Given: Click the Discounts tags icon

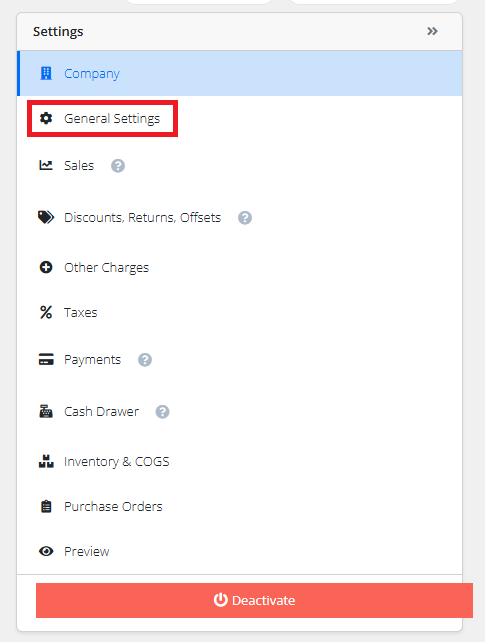Looking at the screenshot, I should [x=46, y=217].
